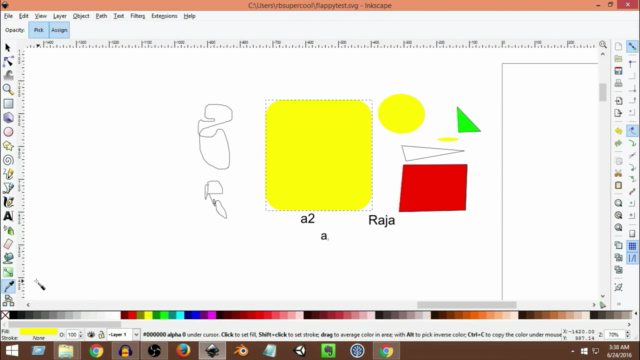Viewport: 640px width, 360px height.
Task: Open the Object menu
Action: (x=81, y=16)
